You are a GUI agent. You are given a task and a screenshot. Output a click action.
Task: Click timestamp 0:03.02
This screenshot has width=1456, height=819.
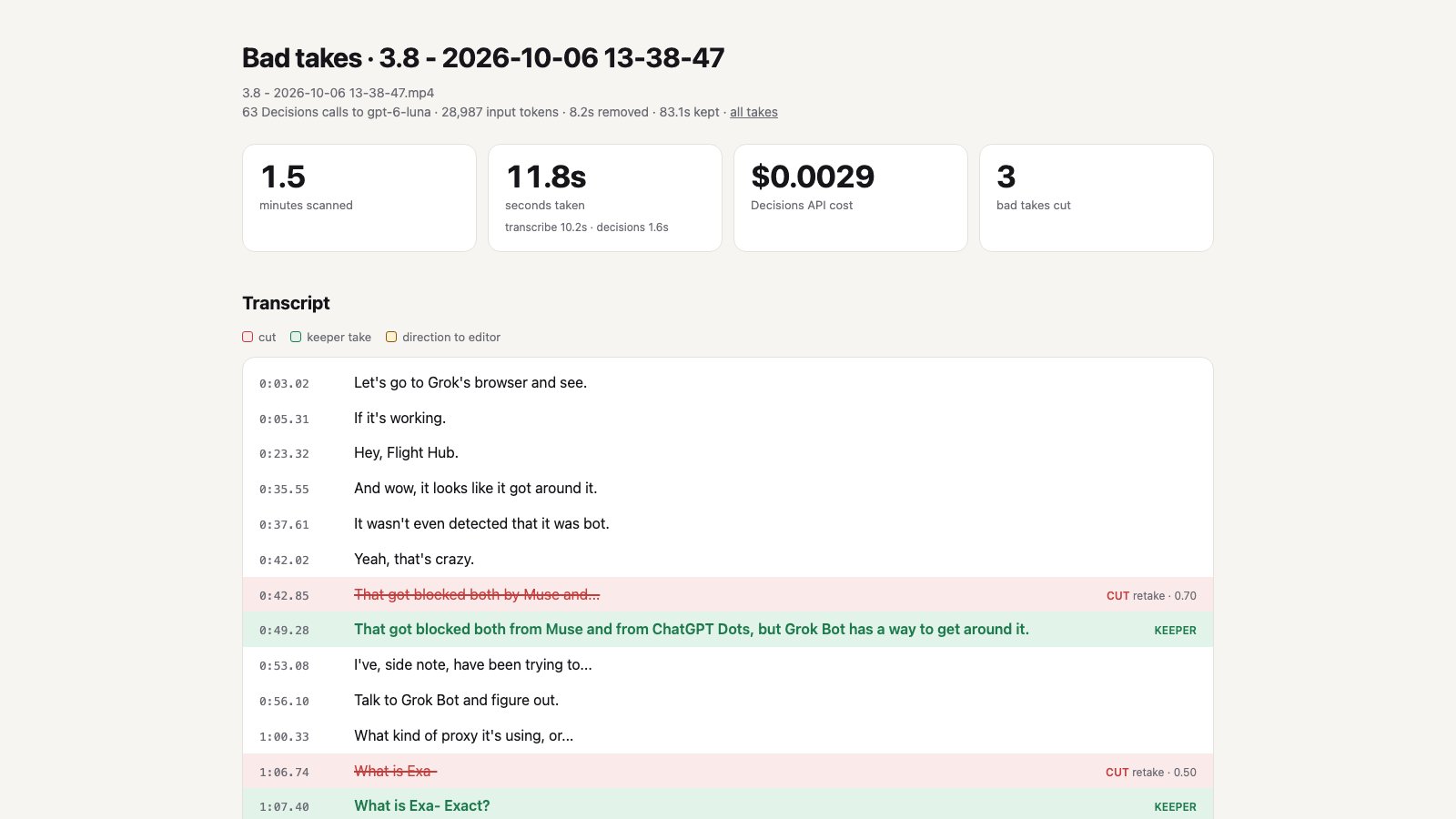tap(284, 384)
